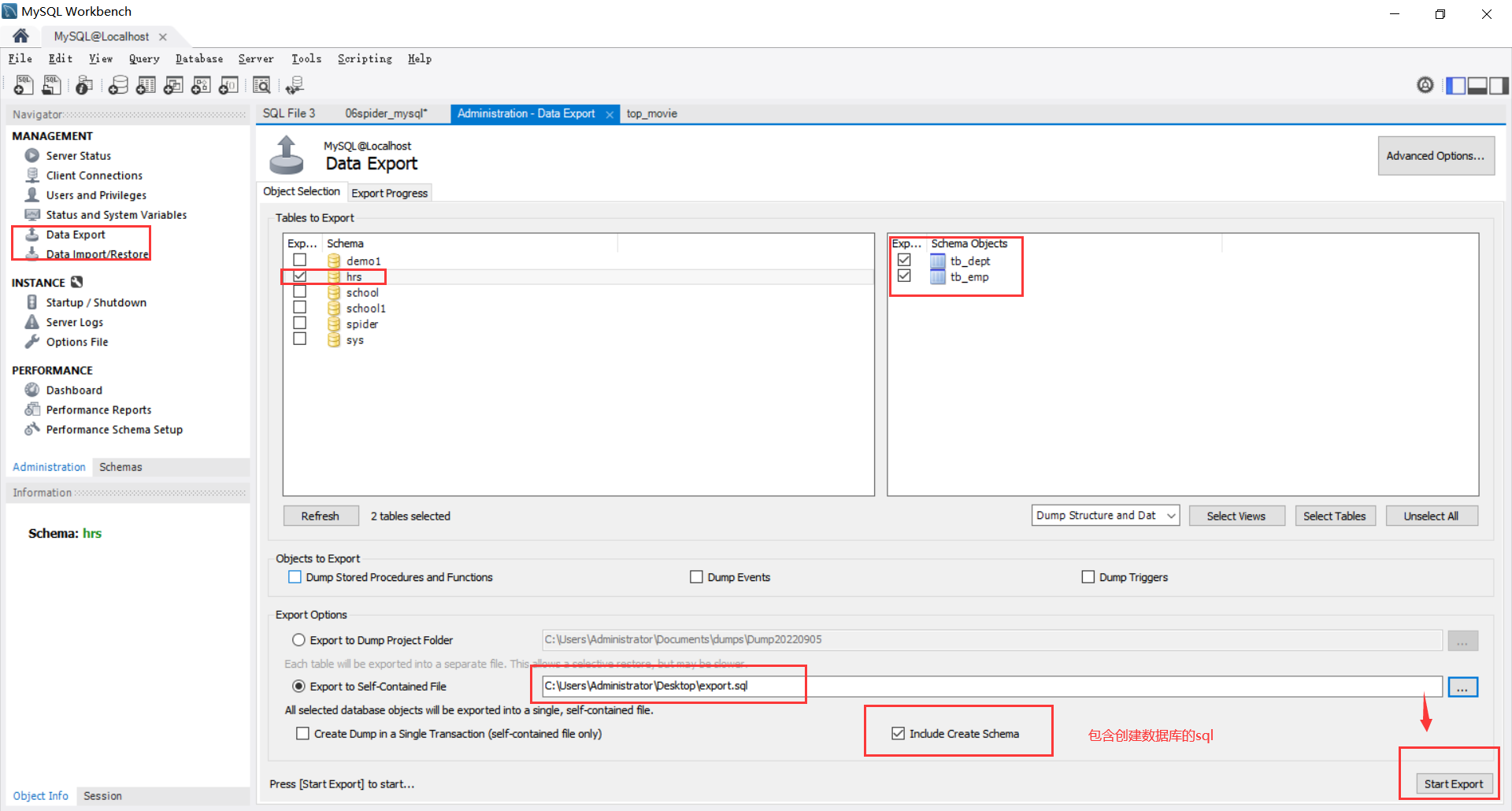This screenshot has height=811, width=1512.
Task: Click the Refresh button
Action: (x=320, y=516)
